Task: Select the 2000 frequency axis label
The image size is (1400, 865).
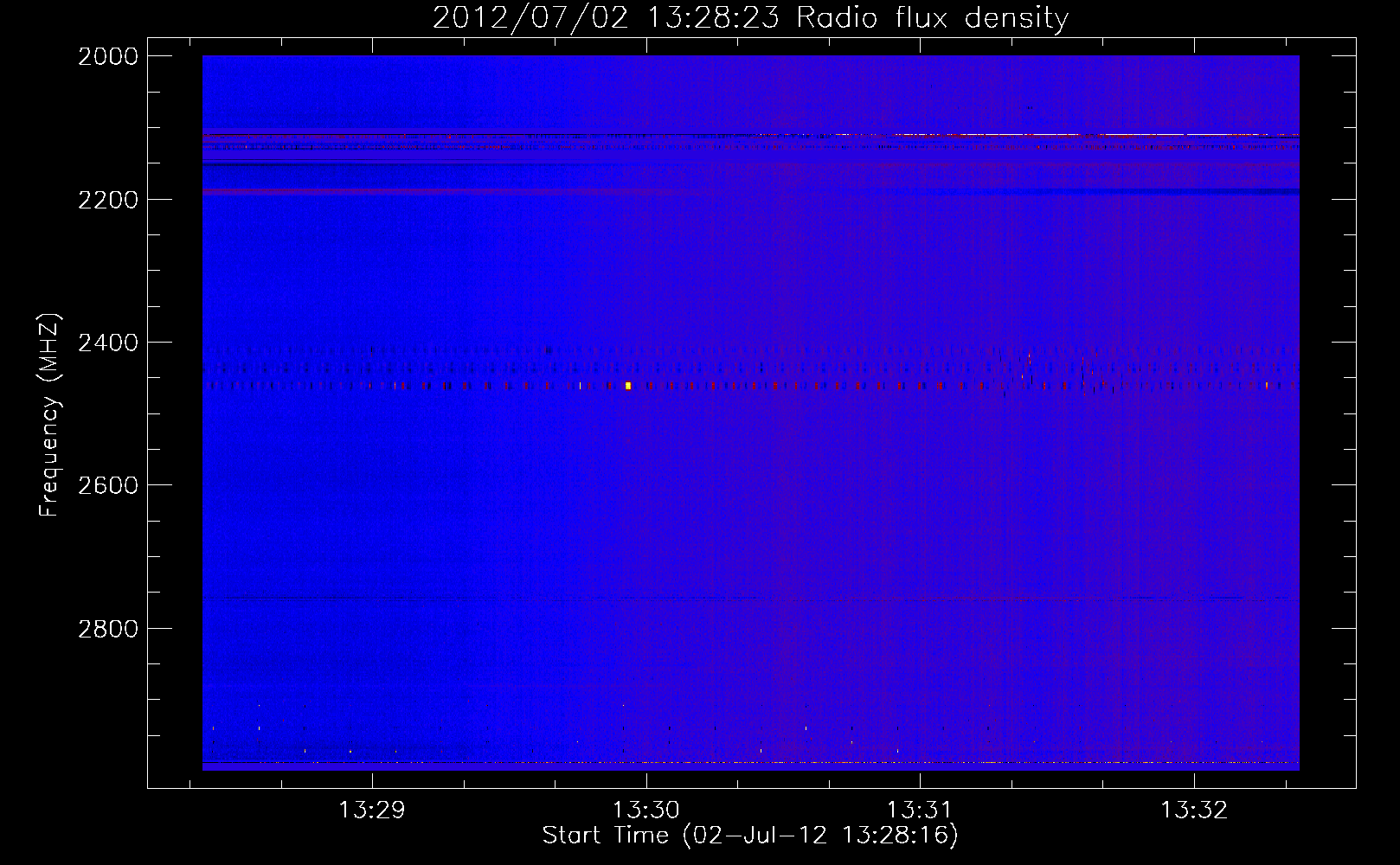Action: 108,56
